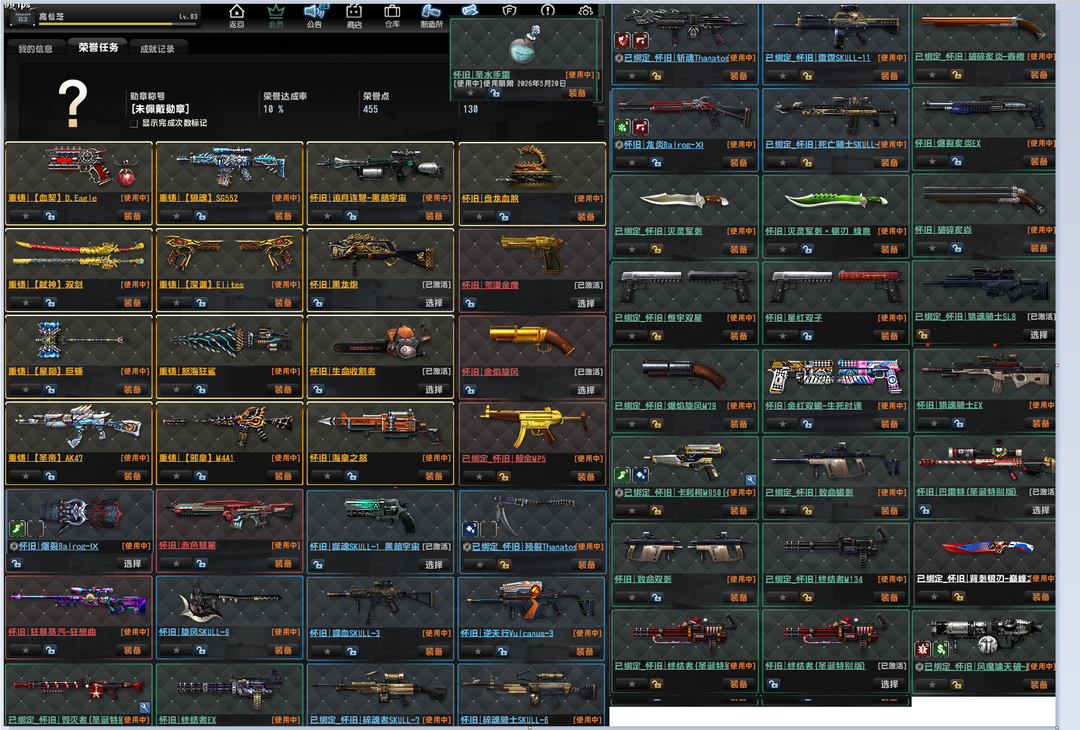Image resolution: width=1080 pixels, height=730 pixels.
Task: Click 选择 button on 金焰旋风
Action: pyautogui.click(x=586, y=390)
